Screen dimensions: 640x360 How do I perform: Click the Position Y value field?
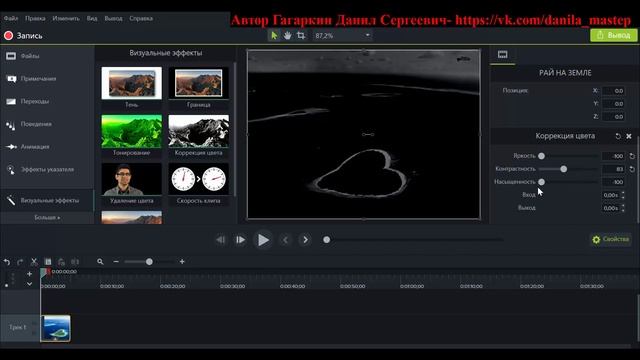pyautogui.click(x=613, y=104)
